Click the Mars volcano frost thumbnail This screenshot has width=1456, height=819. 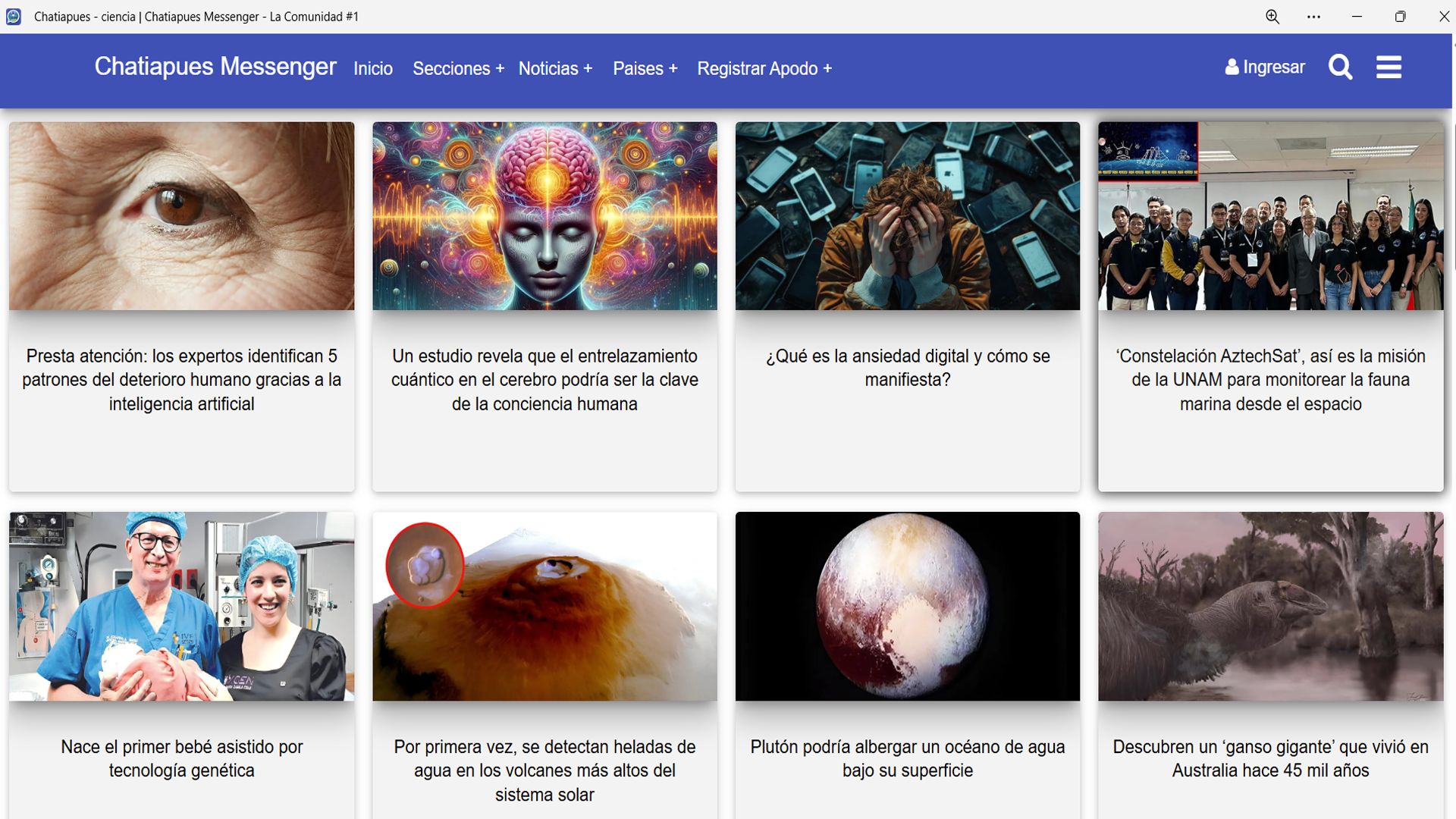(544, 607)
